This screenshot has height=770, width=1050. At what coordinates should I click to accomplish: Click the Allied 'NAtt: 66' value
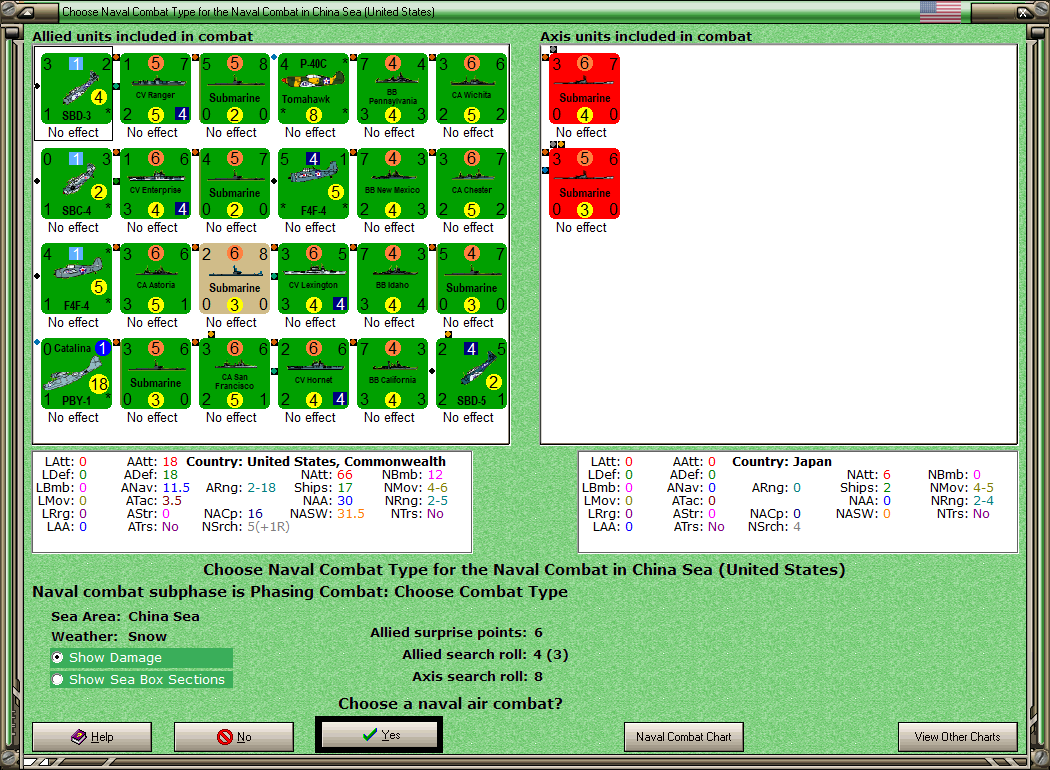point(327,475)
